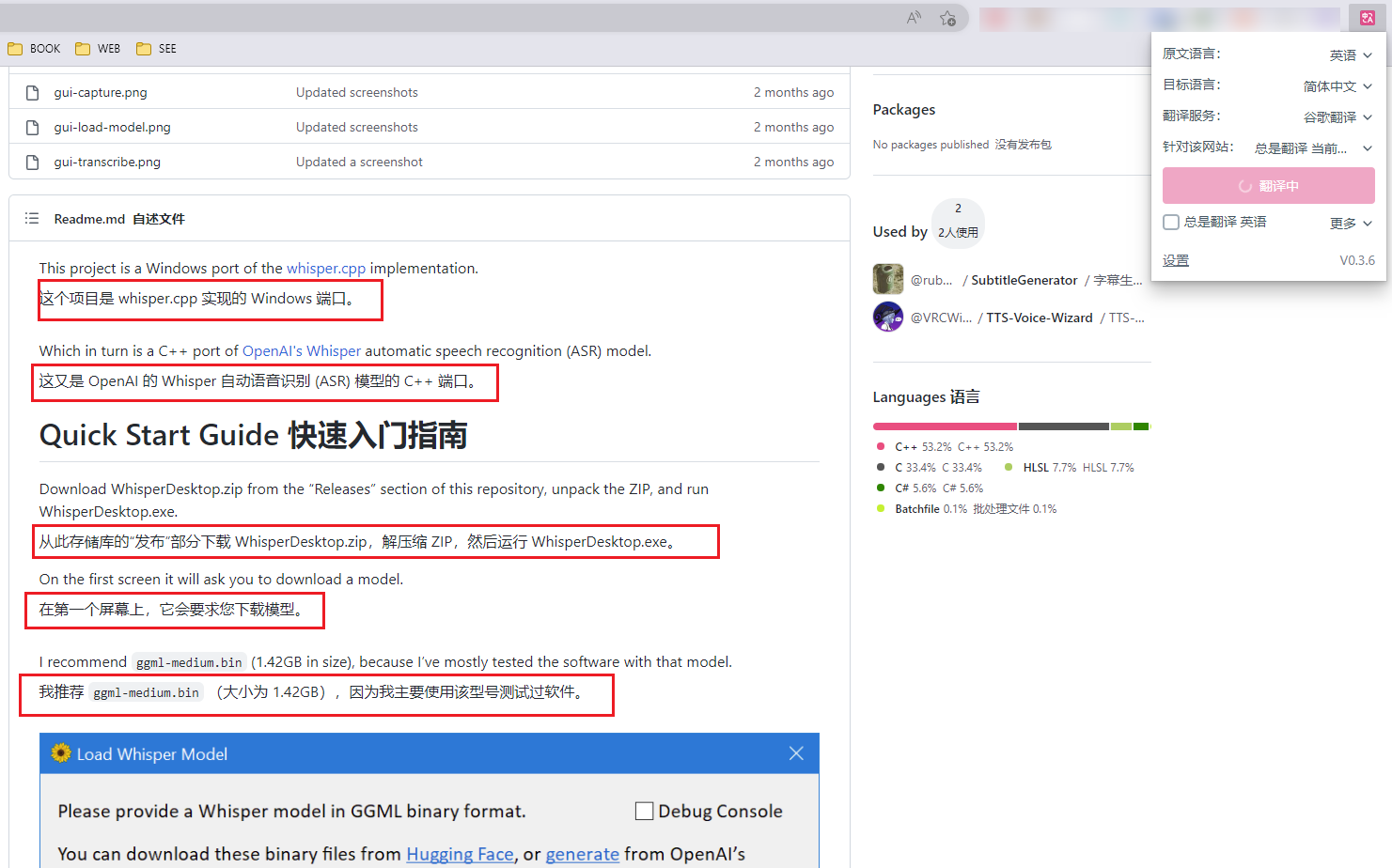This screenshot has height=868, width=1392.
Task: Follow the whisper.cpp hyperlink
Action: pos(326,268)
